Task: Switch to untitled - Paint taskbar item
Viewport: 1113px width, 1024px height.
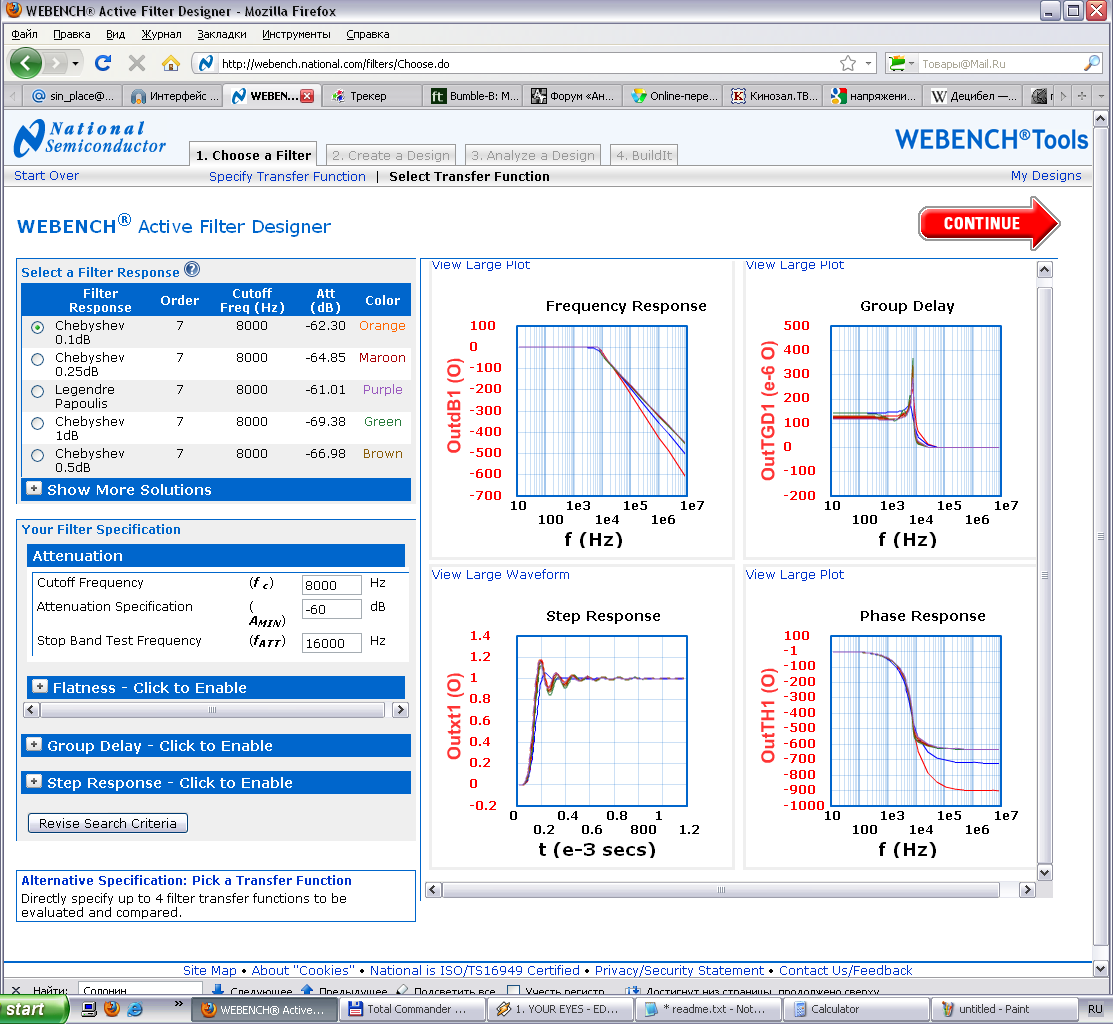Action: click(1004, 1008)
